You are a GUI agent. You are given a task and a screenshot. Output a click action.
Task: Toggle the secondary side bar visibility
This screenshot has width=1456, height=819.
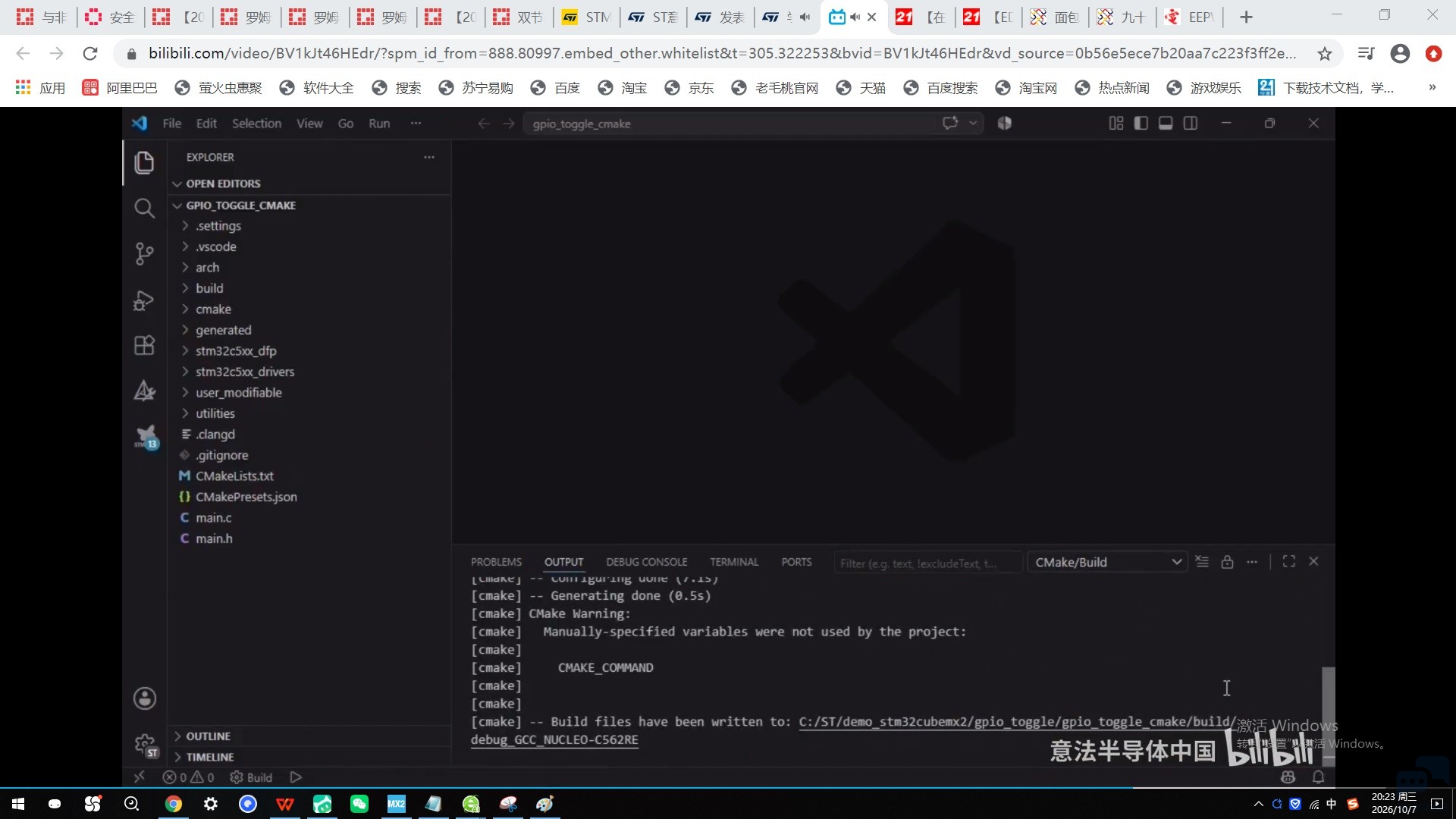(x=1191, y=124)
